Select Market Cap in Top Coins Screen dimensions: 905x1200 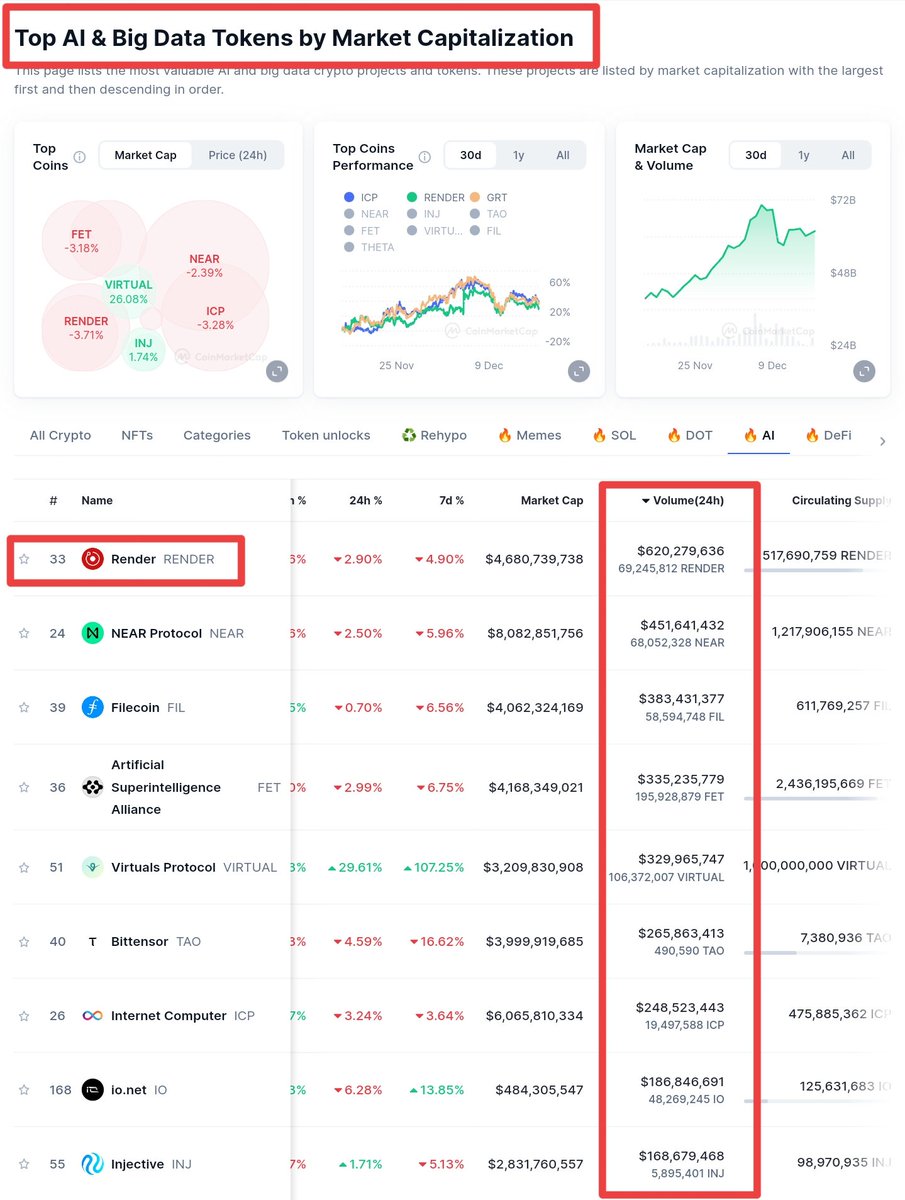point(145,155)
